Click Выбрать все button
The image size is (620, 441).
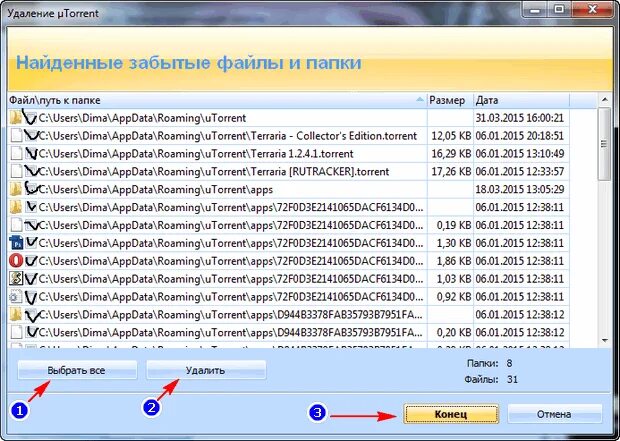77,371
